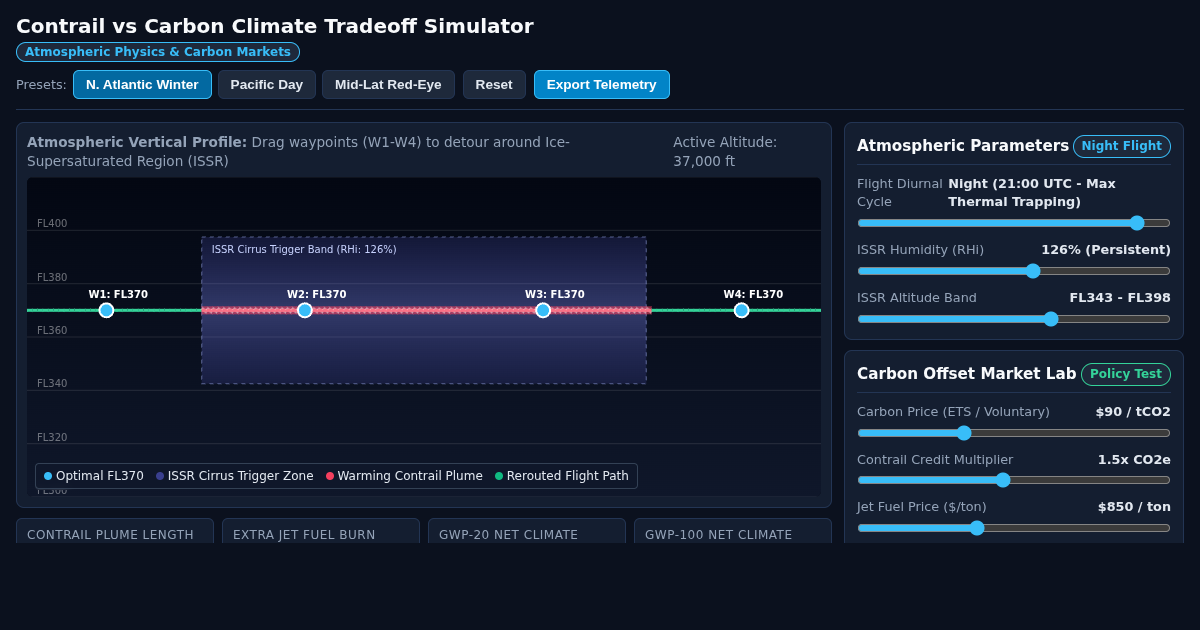Click the Night (21:00 UTC) cycle value
This screenshot has height=630, width=1200.
coord(1032,193)
